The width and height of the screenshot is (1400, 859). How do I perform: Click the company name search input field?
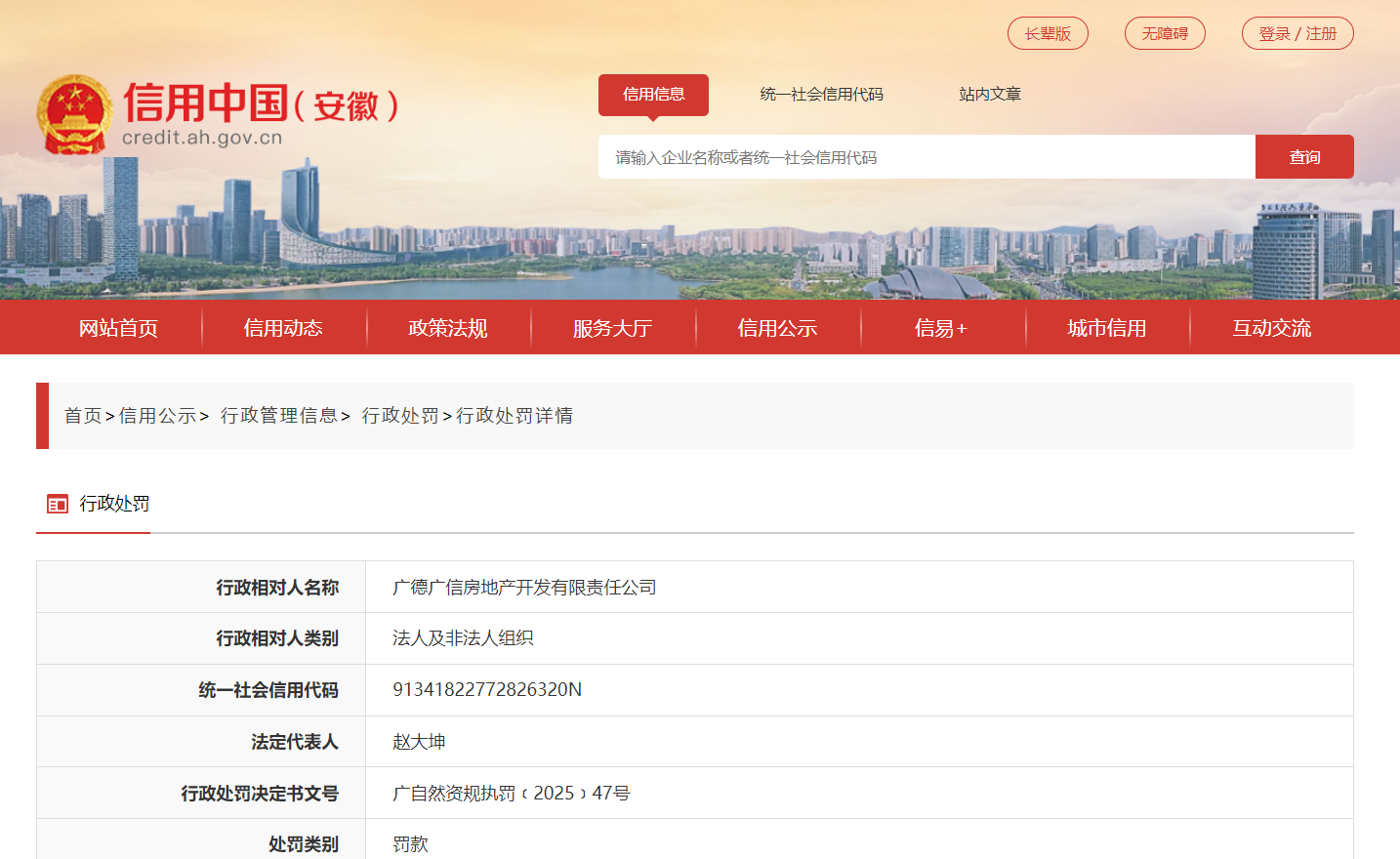pos(926,156)
